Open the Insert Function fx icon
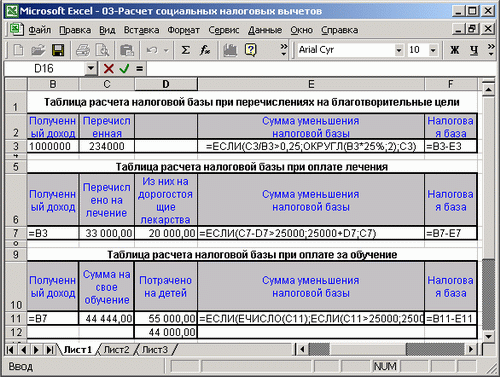Screen dimensions: 500x377 tap(204, 50)
